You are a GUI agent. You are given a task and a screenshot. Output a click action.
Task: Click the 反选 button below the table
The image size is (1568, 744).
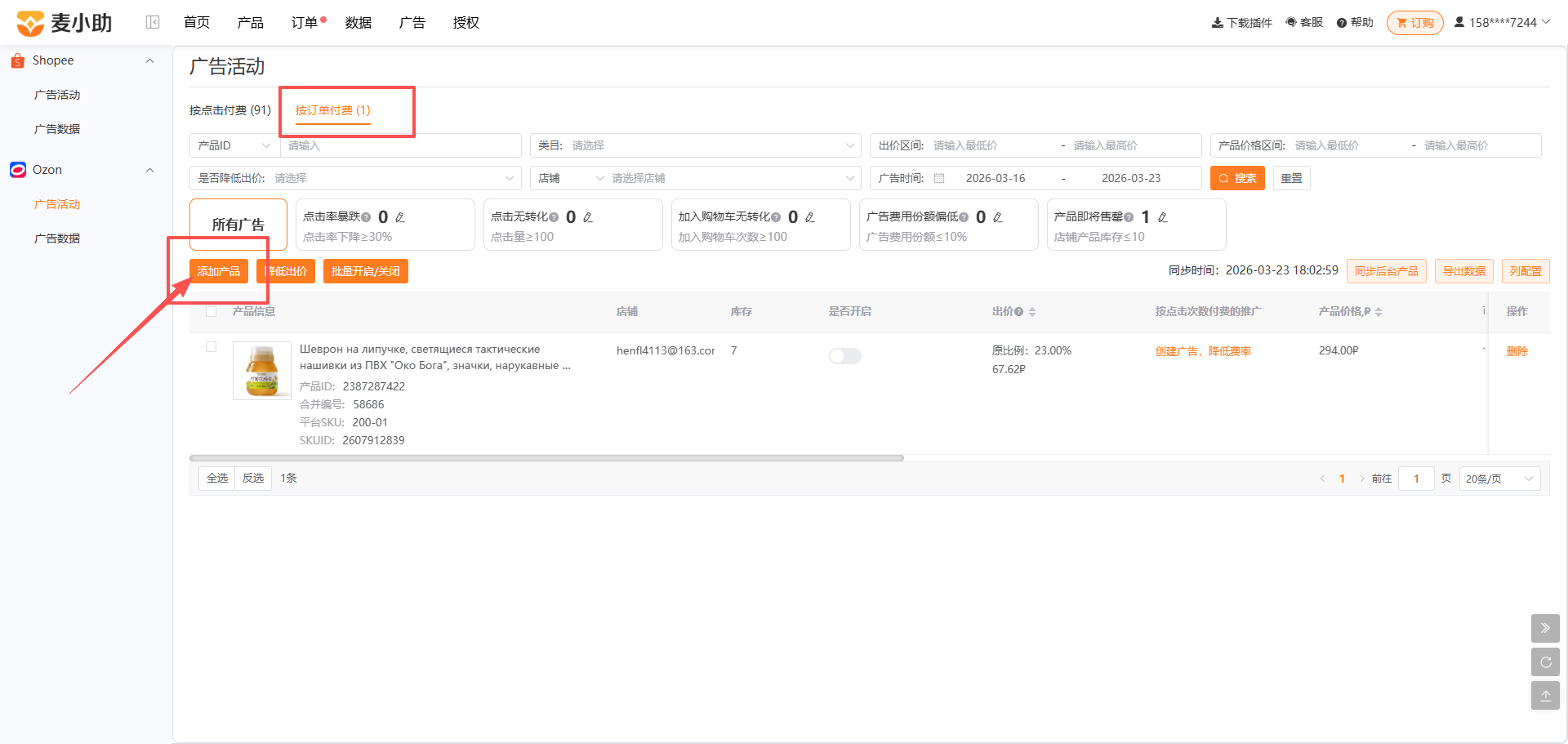click(253, 478)
